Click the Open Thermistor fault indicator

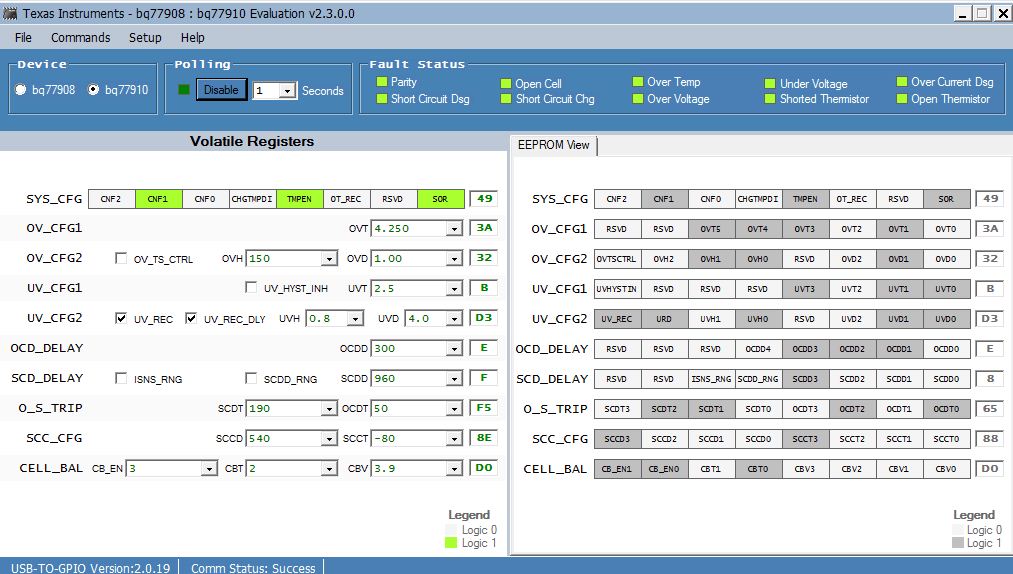point(902,98)
